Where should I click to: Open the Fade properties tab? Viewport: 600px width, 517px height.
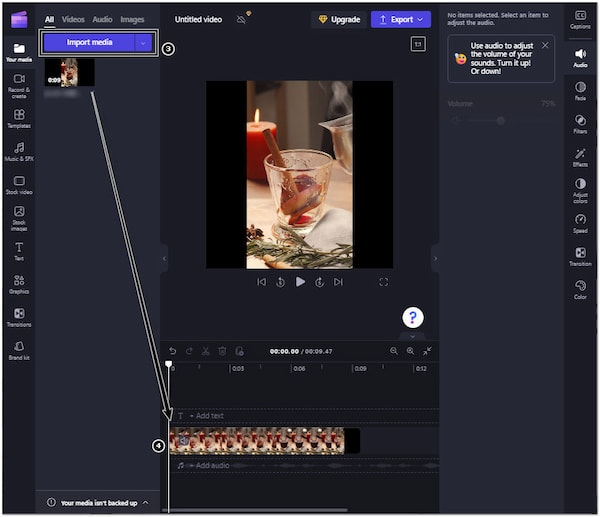click(x=580, y=91)
